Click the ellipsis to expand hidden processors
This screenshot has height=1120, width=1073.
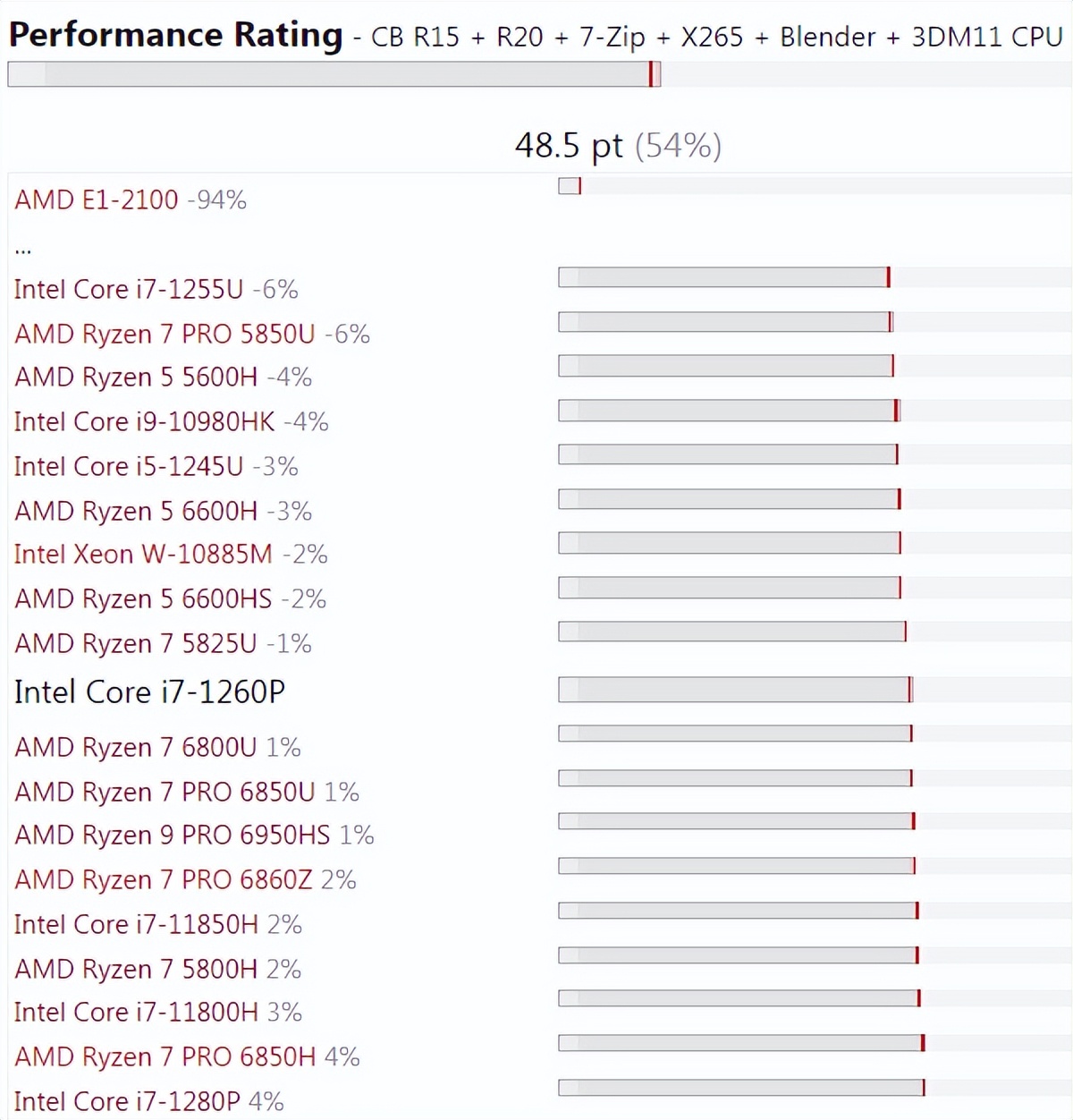(x=23, y=250)
